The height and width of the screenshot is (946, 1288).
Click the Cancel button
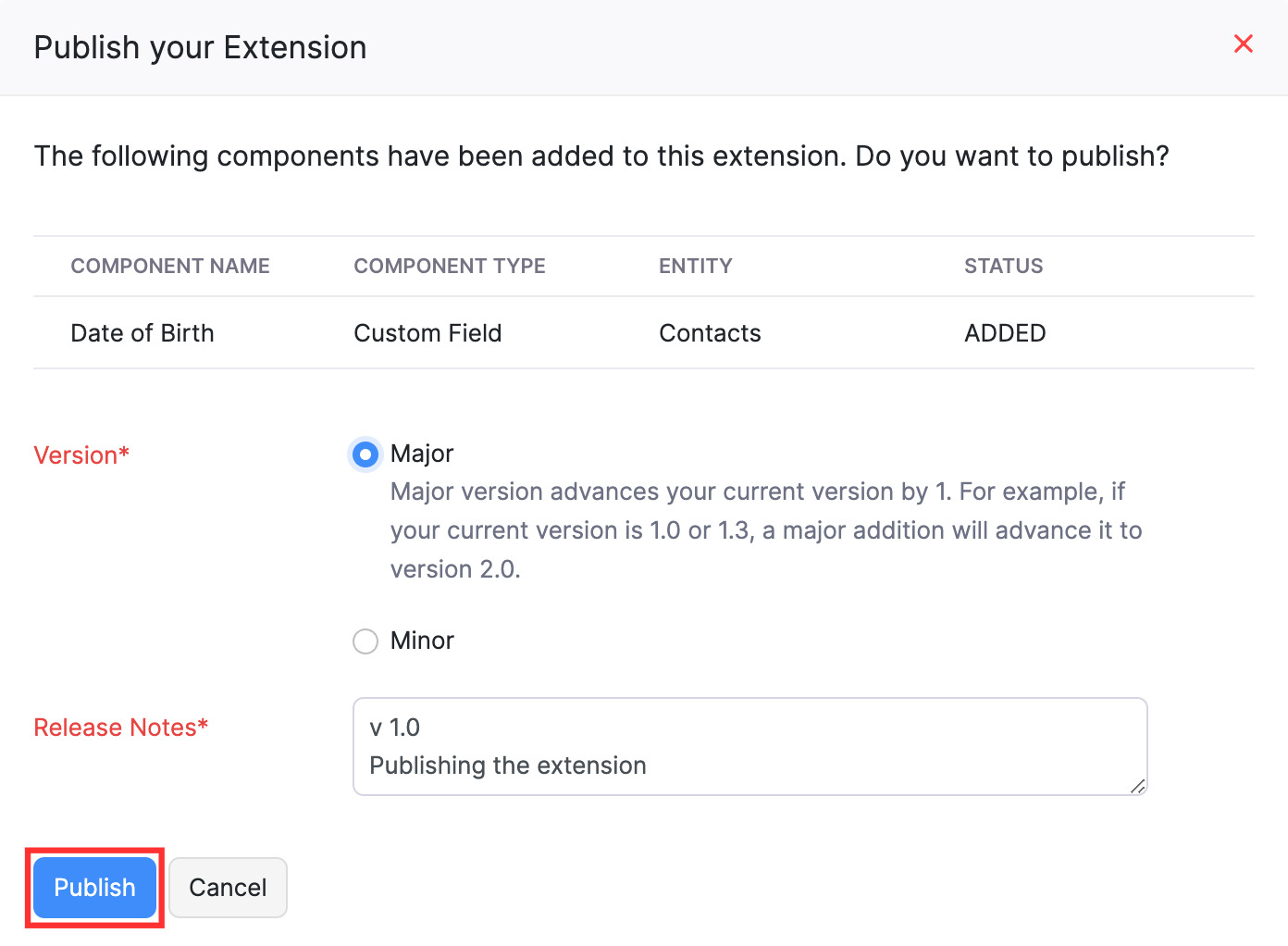pos(228,887)
